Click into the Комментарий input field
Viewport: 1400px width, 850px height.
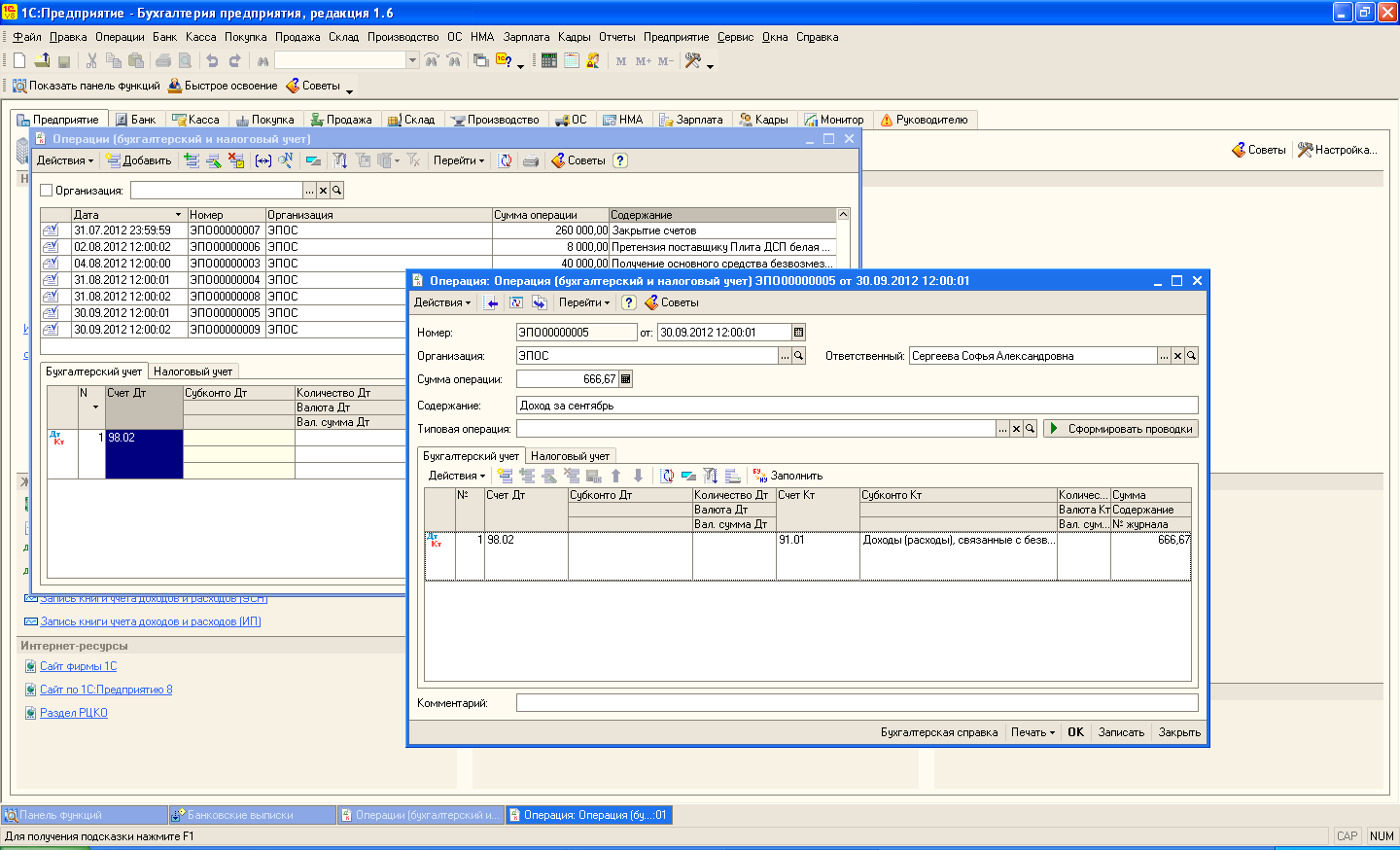[x=857, y=703]
